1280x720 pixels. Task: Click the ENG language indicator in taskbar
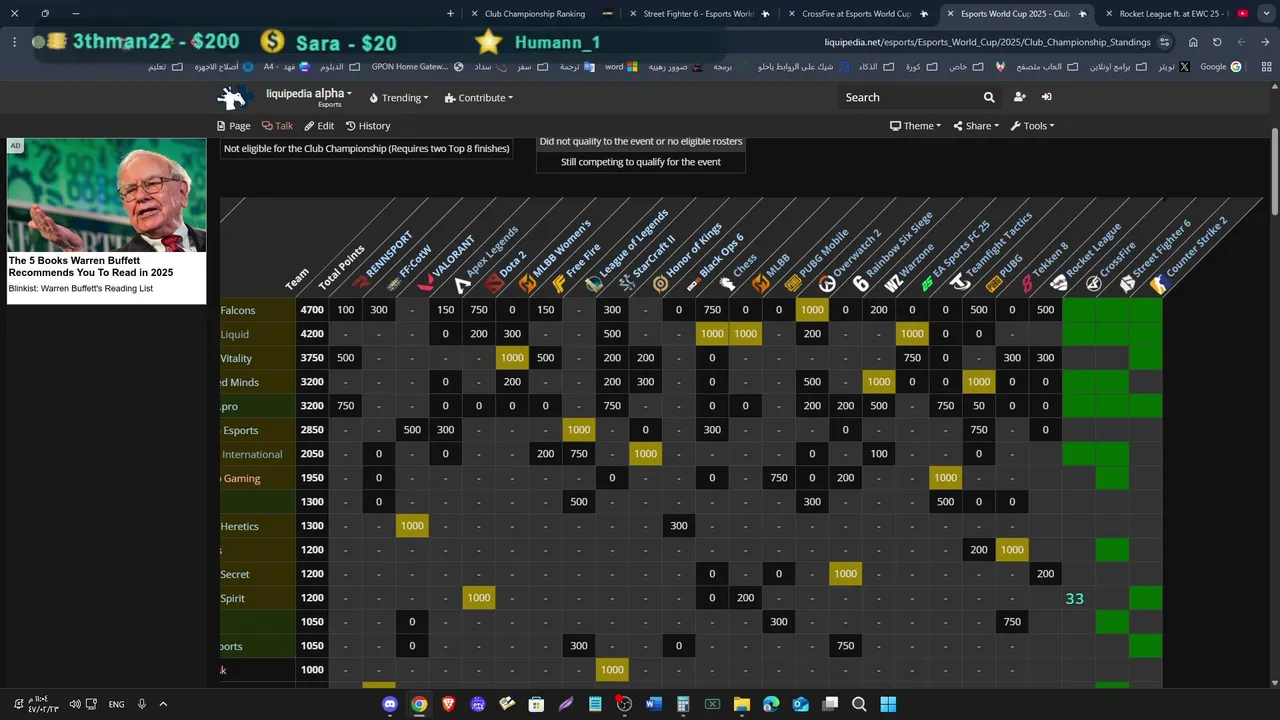pyautogui.click(x=117, y=704)
